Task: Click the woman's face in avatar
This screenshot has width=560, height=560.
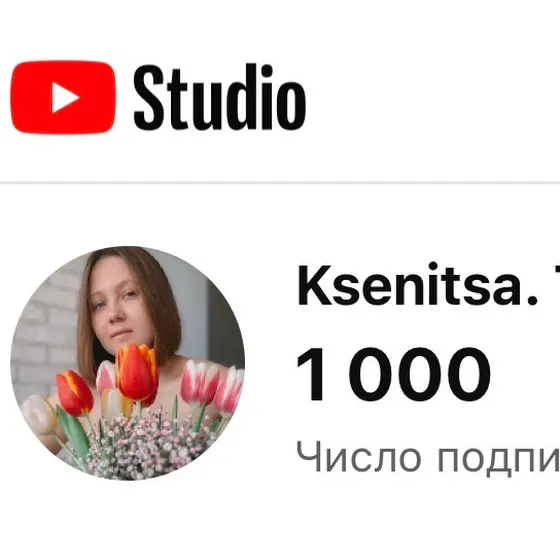Action: (120, 307)
